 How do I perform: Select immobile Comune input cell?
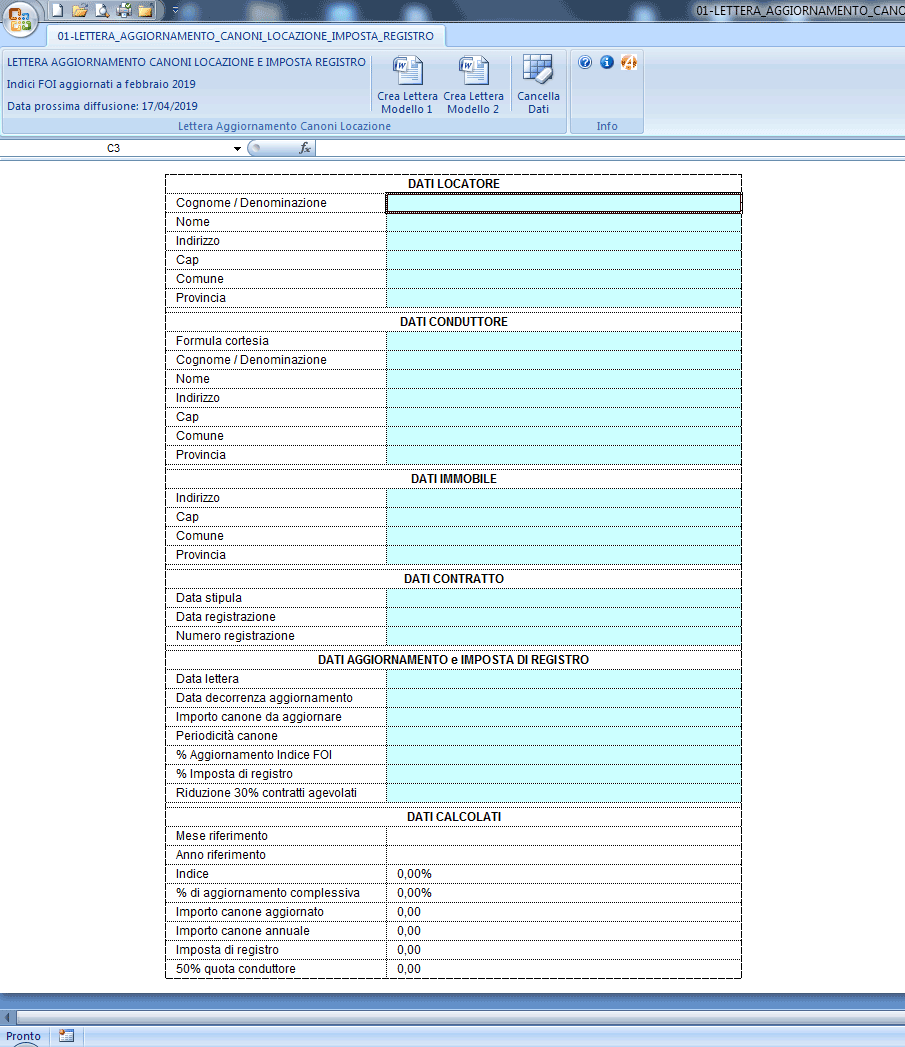[x=564, y=536]
